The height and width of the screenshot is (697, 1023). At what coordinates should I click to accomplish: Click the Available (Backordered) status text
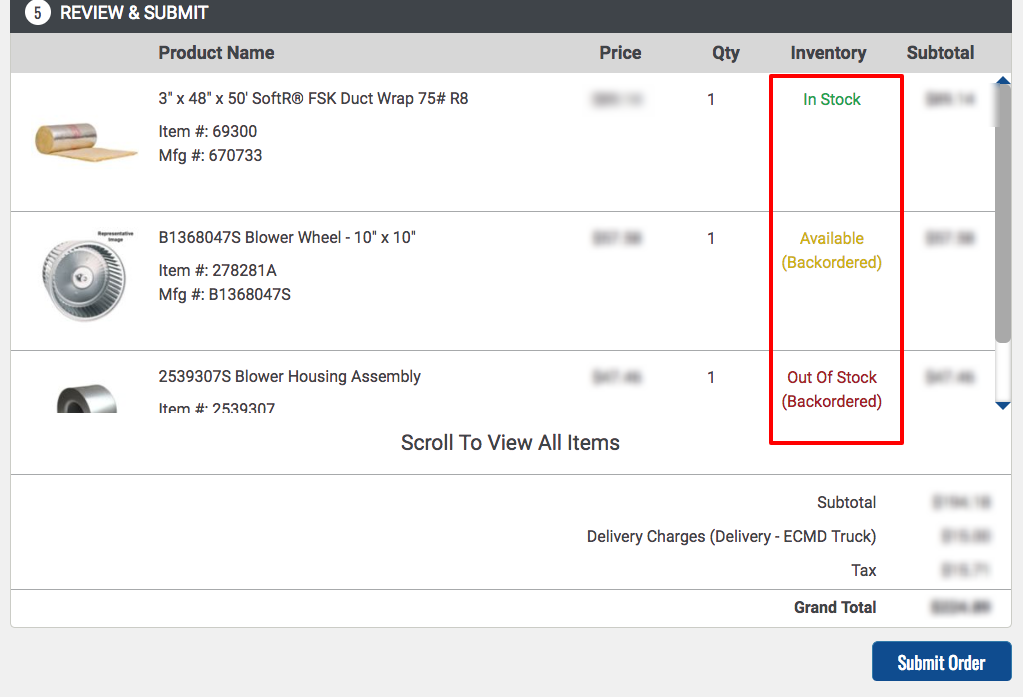click(832, 250)
